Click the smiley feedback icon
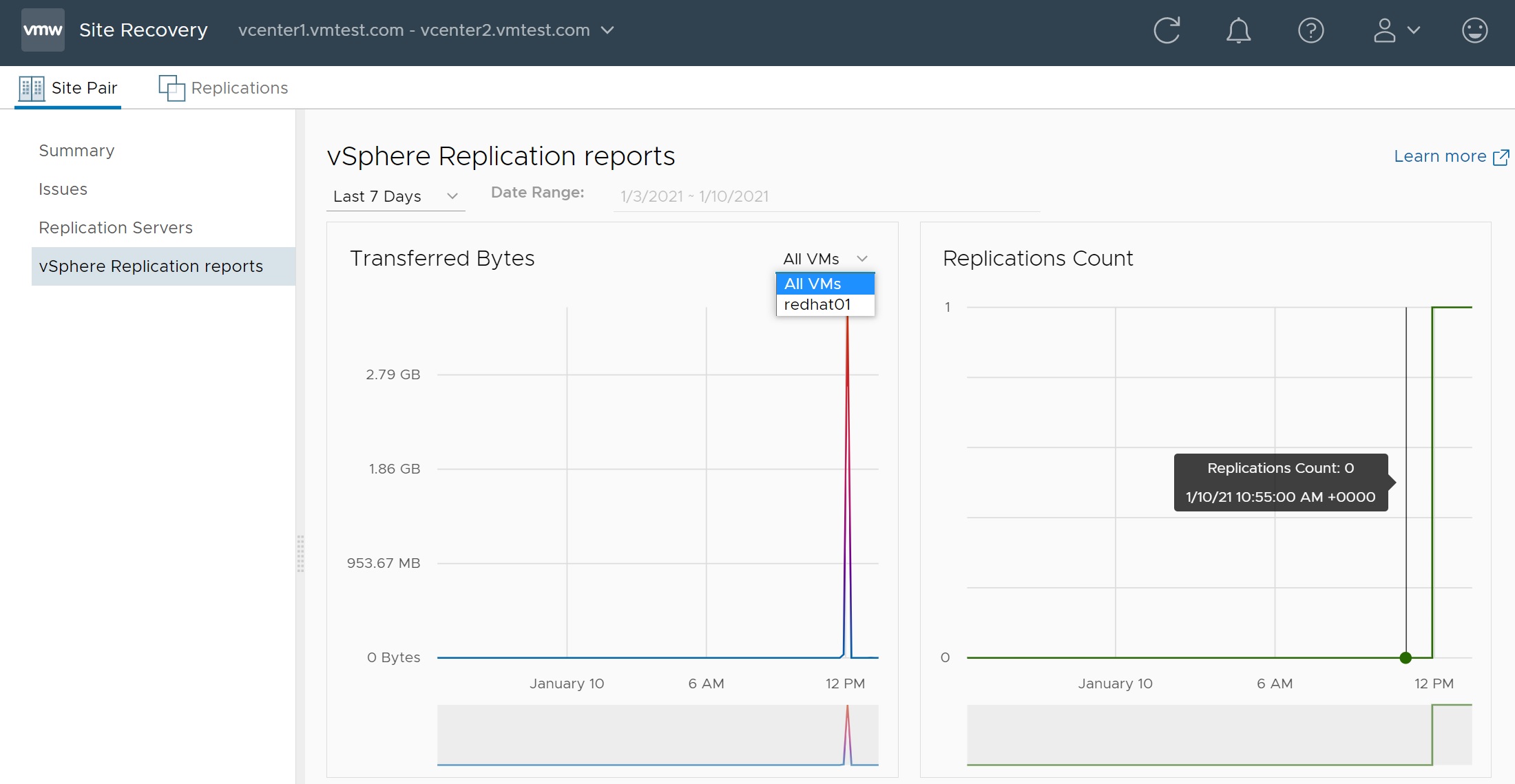Screen dimensions: 1515x784 point(1474,30)
